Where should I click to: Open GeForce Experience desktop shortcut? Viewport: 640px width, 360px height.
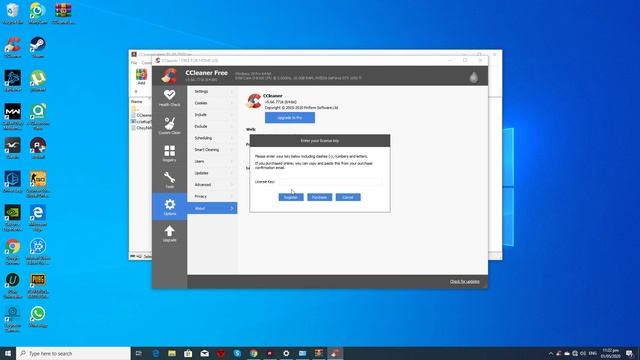(13, 218)
